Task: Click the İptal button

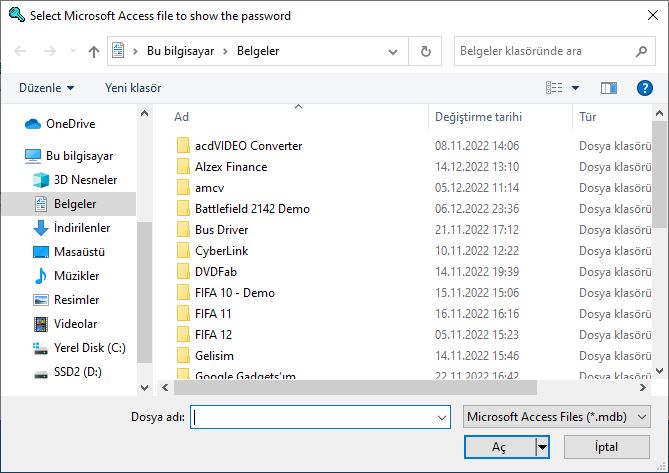Action: pyautogui.click(x=606, y=447)
